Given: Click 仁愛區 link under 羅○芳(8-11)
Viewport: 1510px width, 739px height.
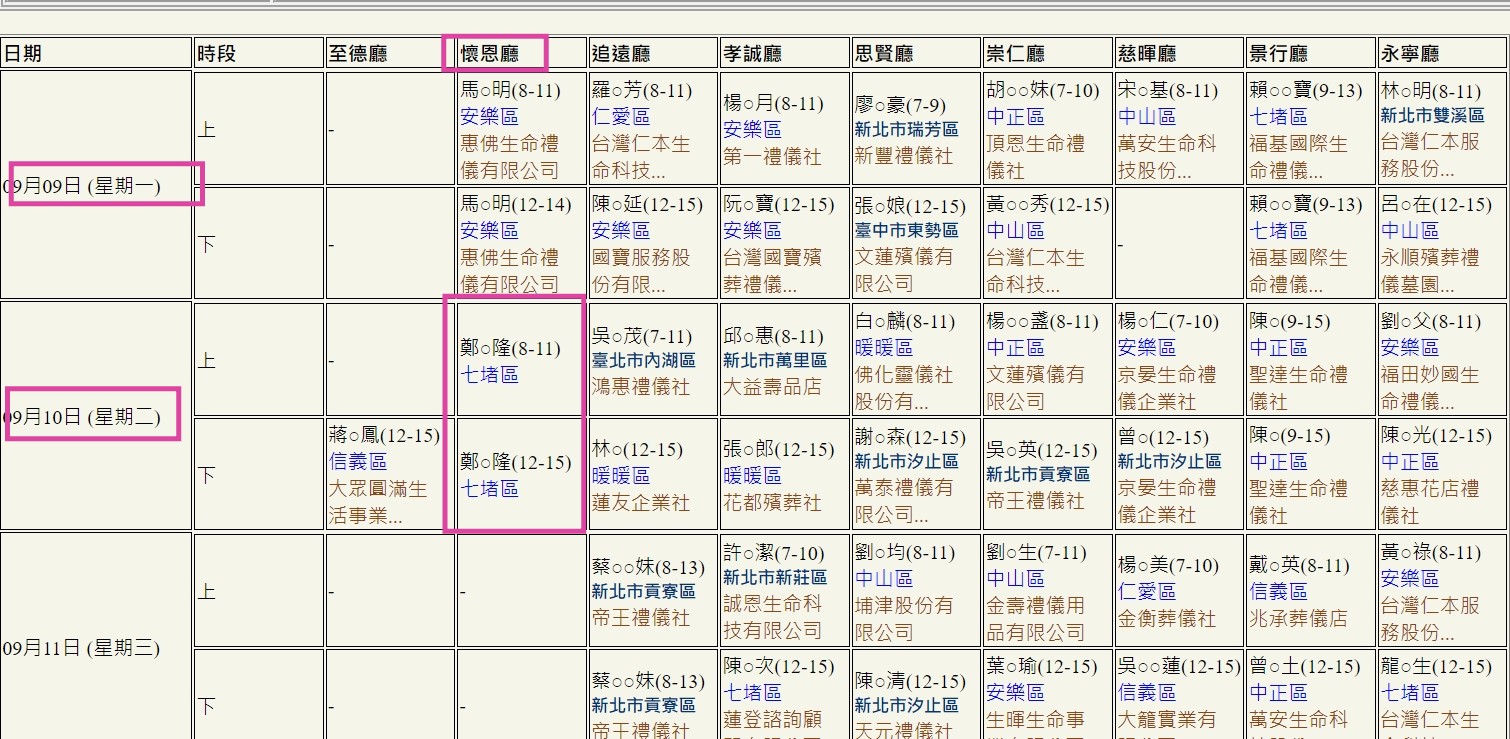Looking at the screenshot, I should [620, 117].
